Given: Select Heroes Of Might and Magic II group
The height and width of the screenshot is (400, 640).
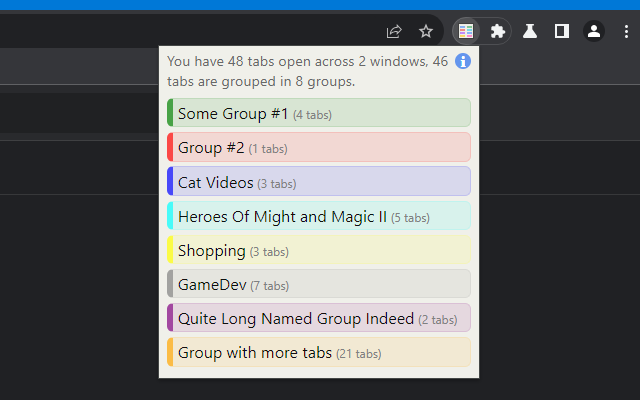Looking at the screenshot, I should (319, 216).
